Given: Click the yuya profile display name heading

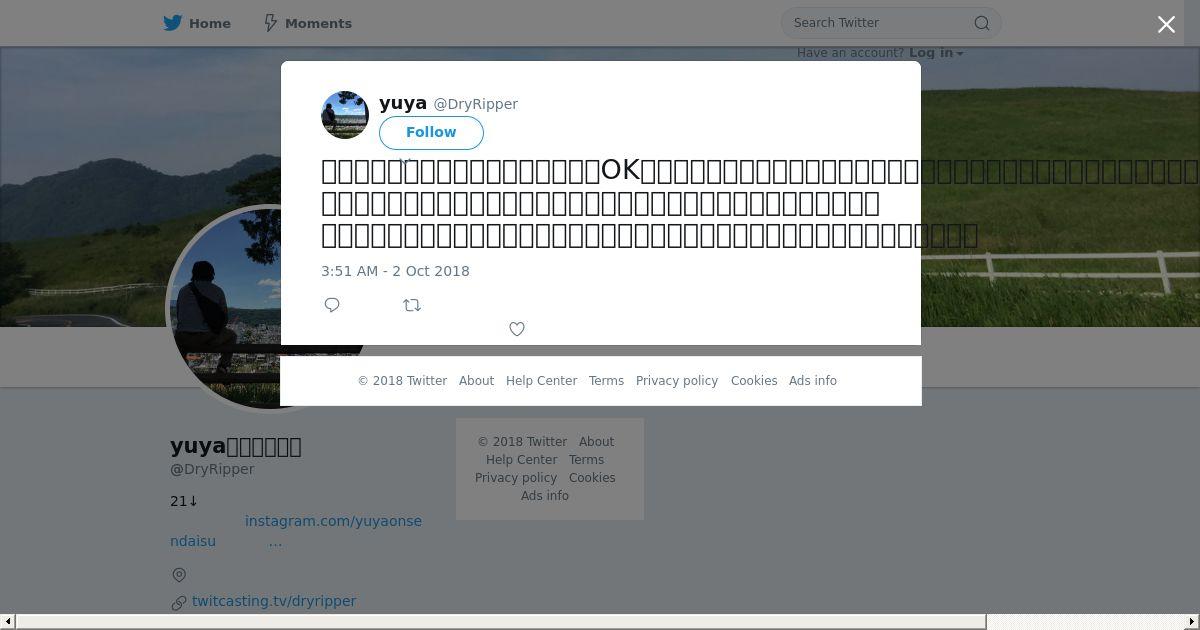Looking at the screenshot, I should [236, 446].
